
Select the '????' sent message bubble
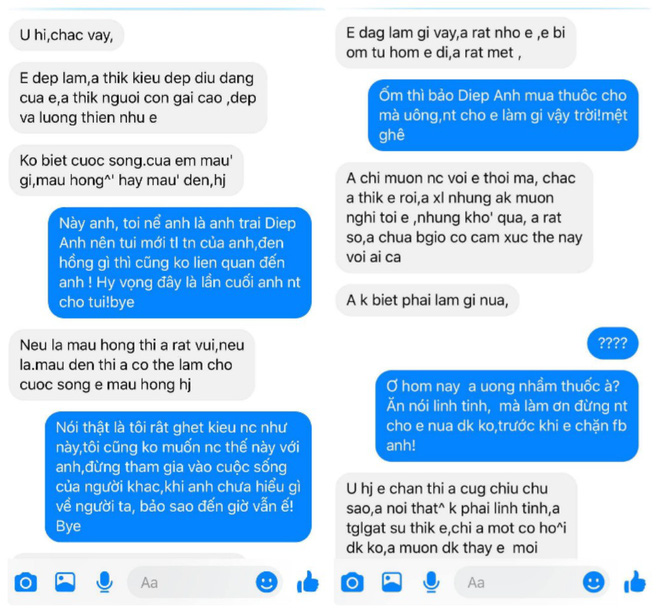612,343
